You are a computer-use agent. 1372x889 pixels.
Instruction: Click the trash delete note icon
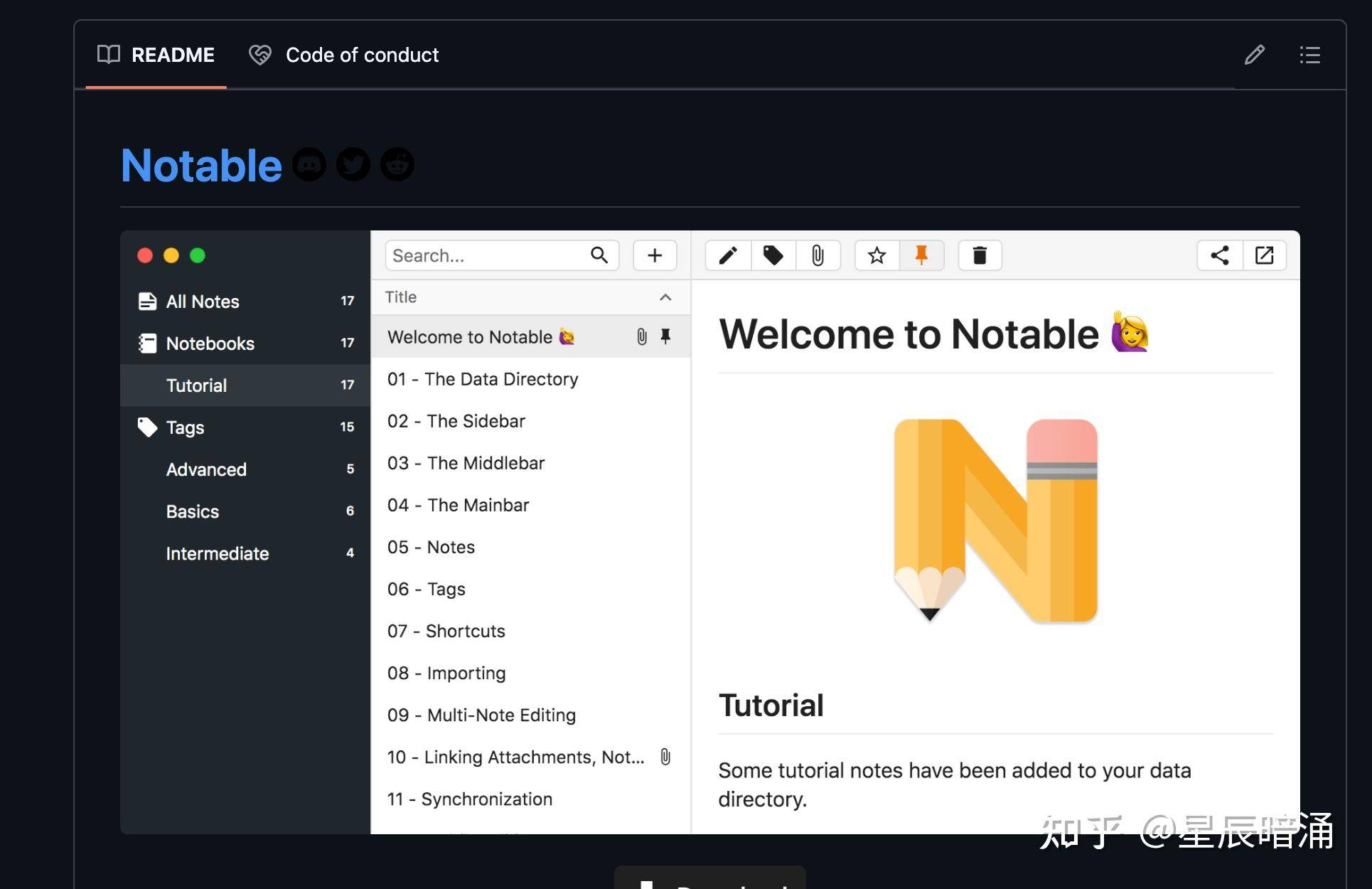[980, 255]
